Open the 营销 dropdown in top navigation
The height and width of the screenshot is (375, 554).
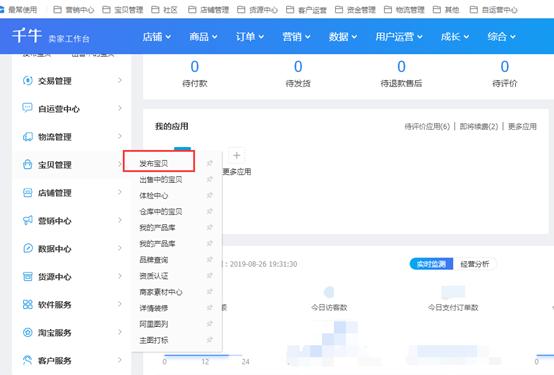click(x=296, y=36)
